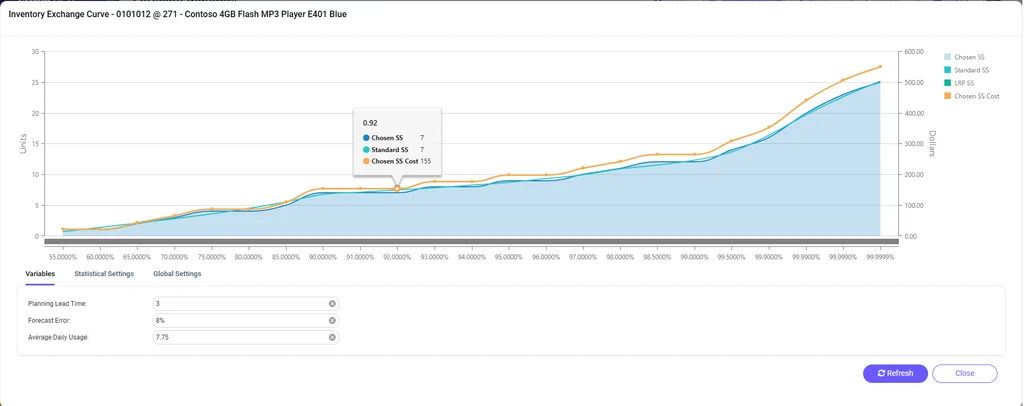Image resolution: width=1024 pixels, height=406 pixels.
Task: Click the 92.0000% axis label
Action: 397,257
